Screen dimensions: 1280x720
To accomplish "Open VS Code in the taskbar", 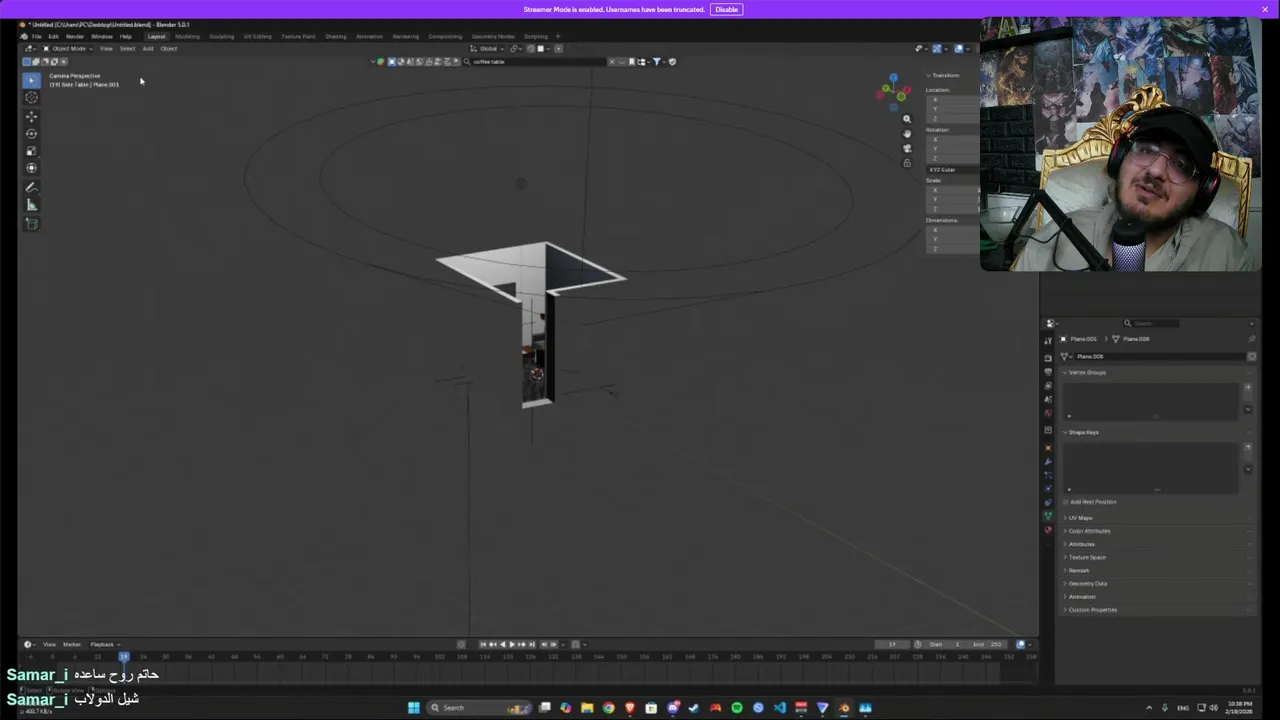I will pyautogui.click(x=780, y=708).
